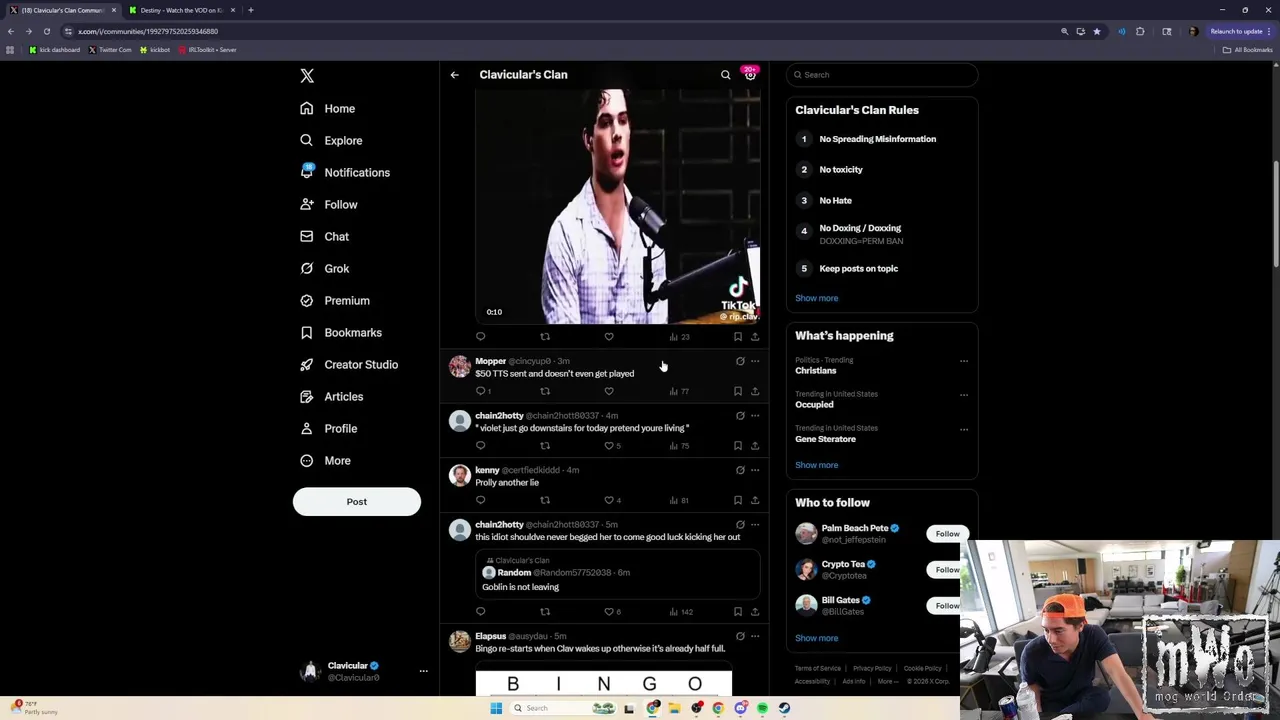Open more options for Christians trend
Screen dimensions: 1280x720
click(x=964, y=361)
